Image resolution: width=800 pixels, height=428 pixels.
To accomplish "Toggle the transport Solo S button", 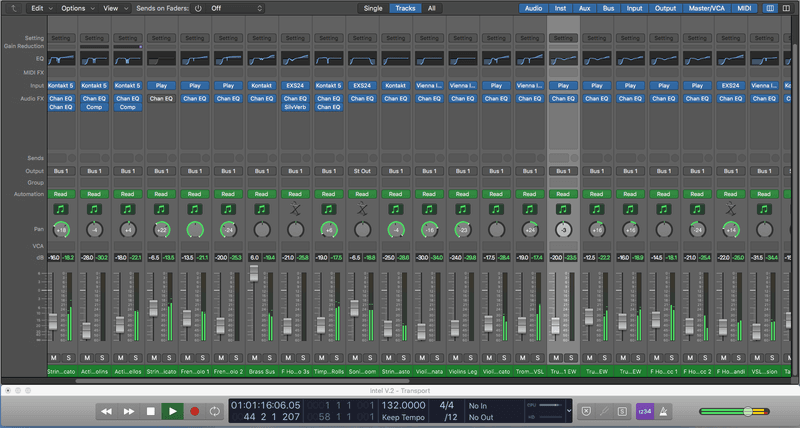I will (622, 411).
